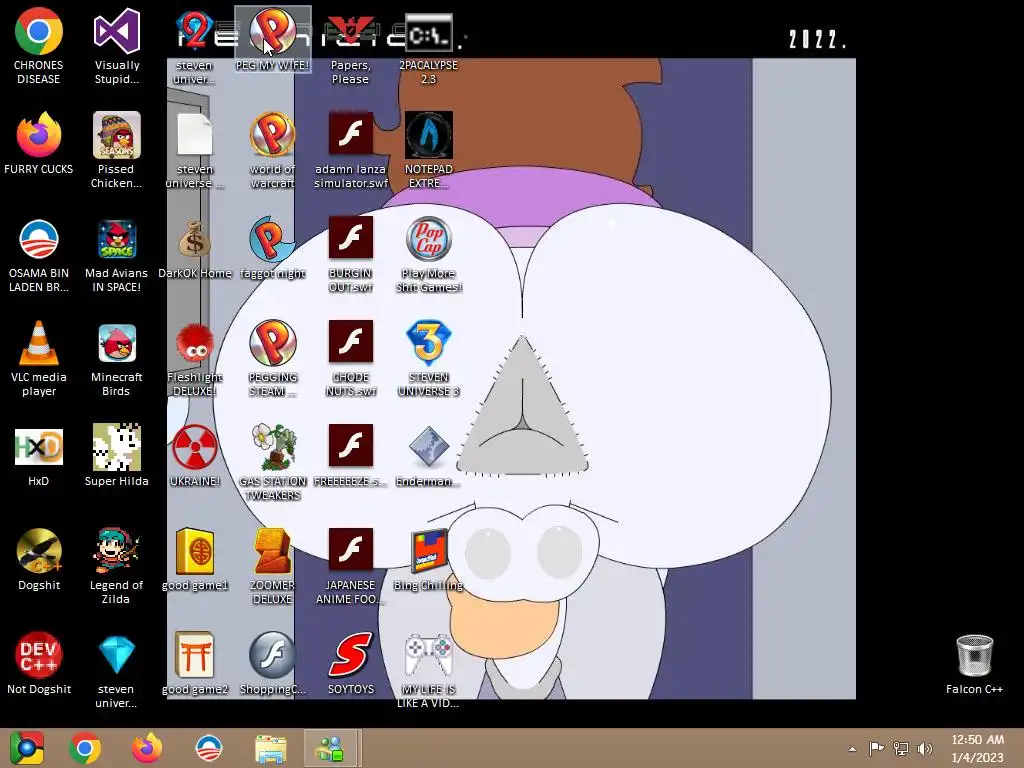Launch Firefox from the taskbar

[x=147, y=748]
